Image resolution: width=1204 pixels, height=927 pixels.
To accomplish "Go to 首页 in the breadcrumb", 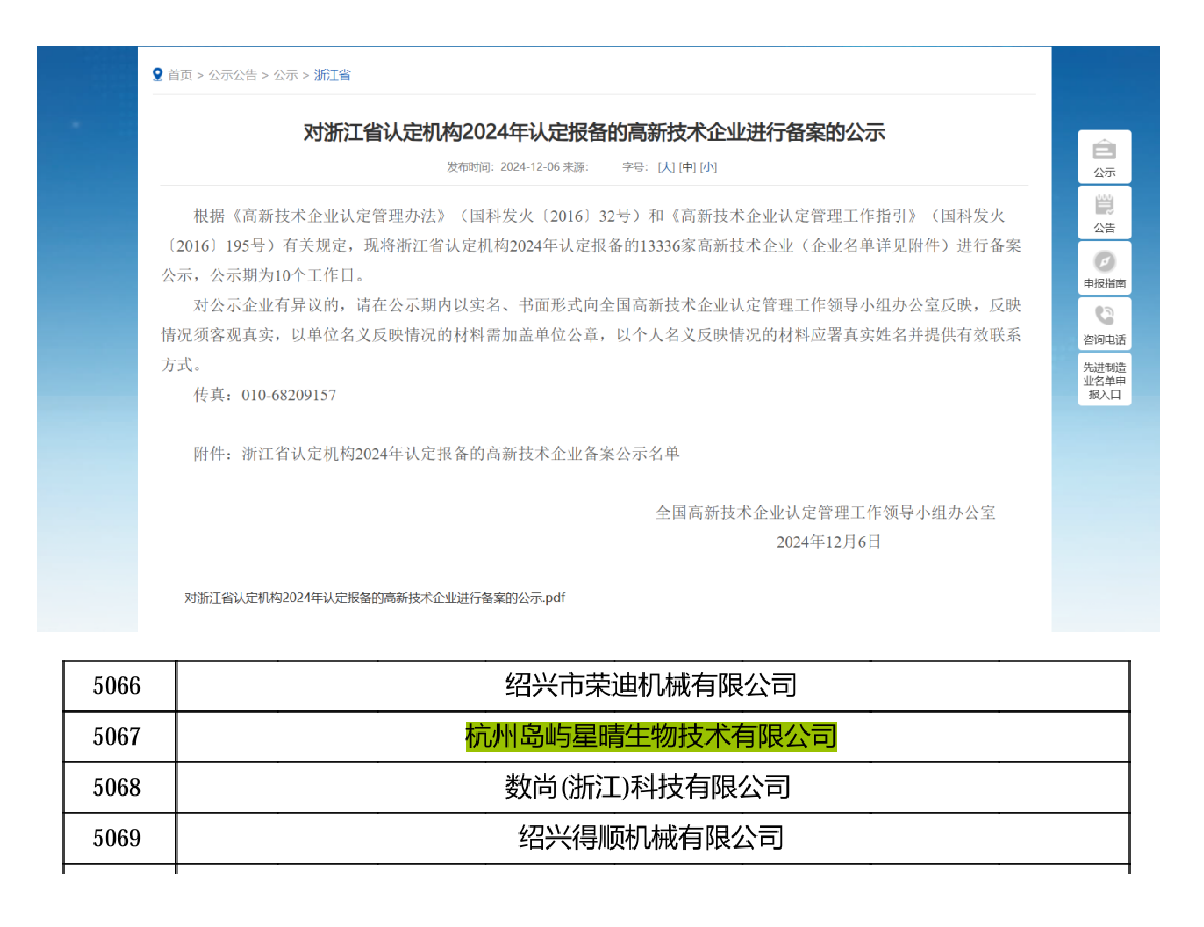I will [180, 75].
